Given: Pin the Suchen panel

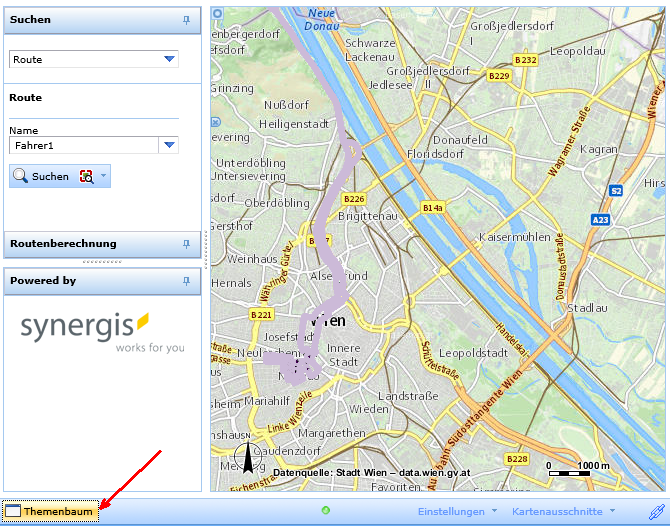Looking at the screenshot, I should coord(186,20).
